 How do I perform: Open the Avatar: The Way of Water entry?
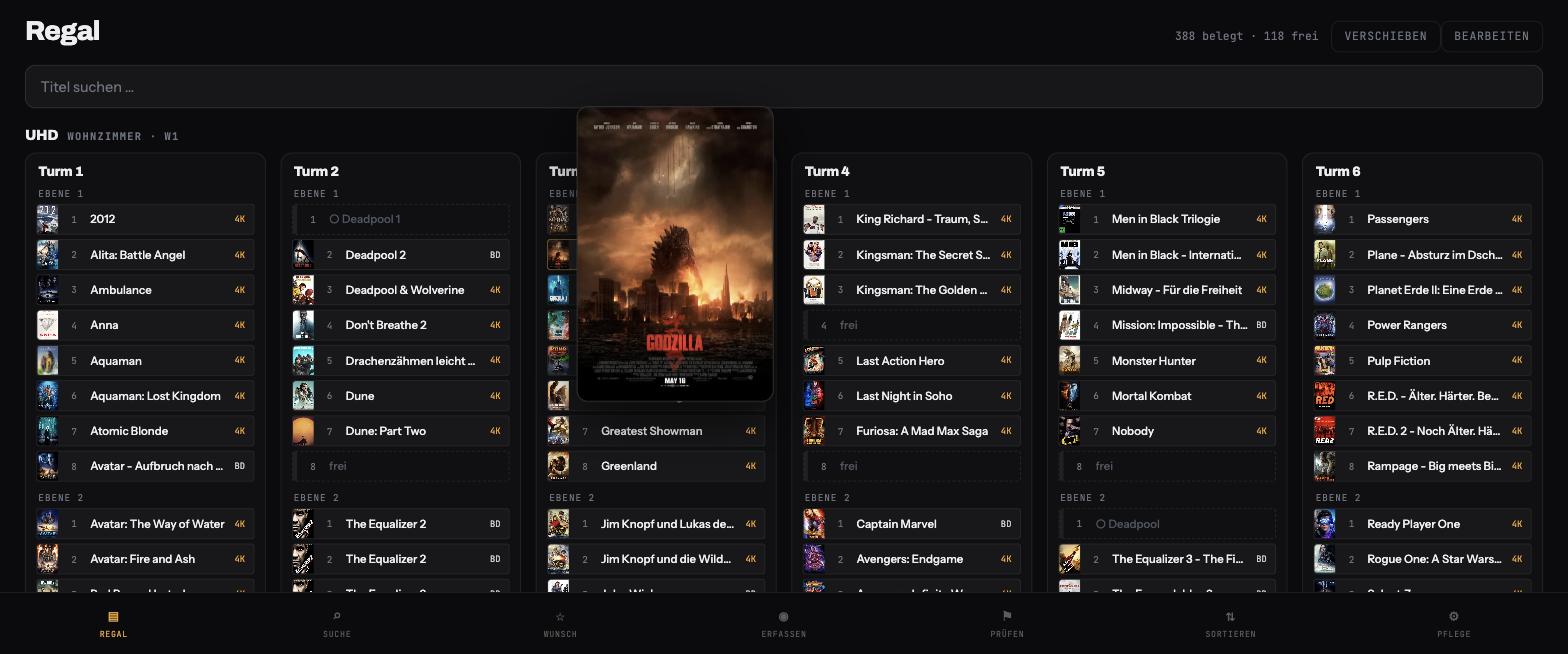pyautogui.click(x=145, y=524)
